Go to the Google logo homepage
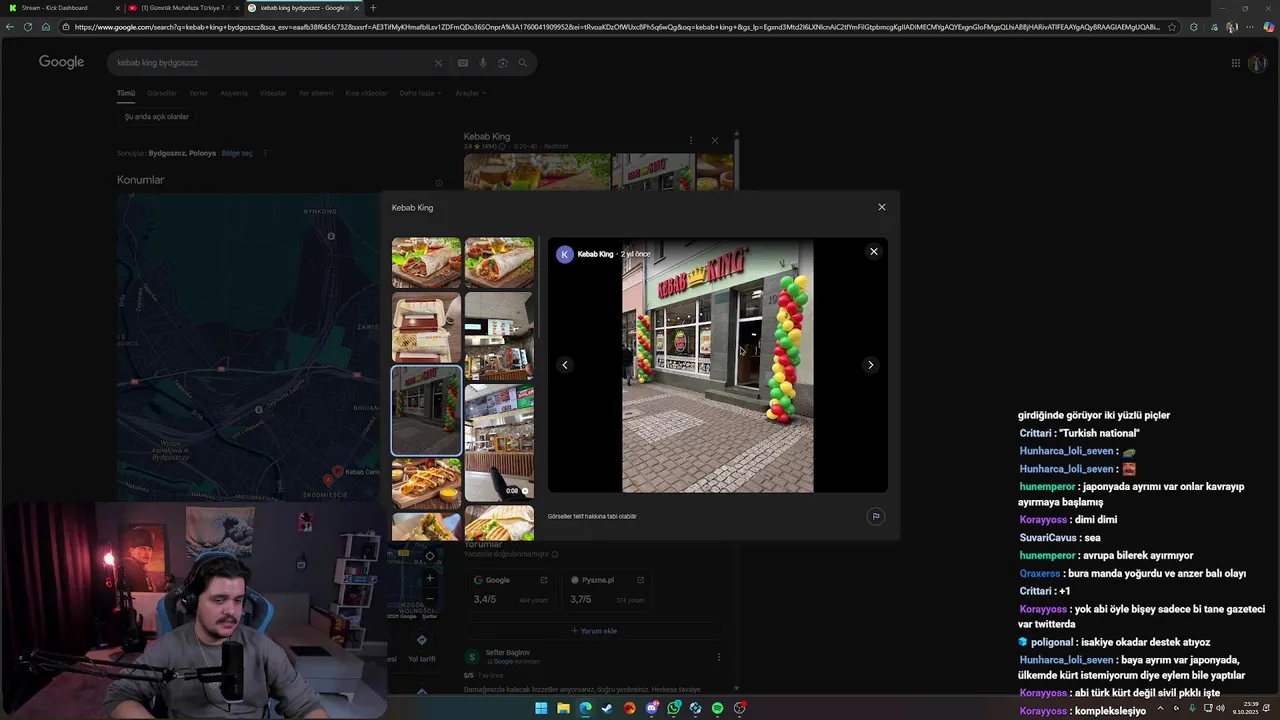The image size is (1280, 720). 61,62
